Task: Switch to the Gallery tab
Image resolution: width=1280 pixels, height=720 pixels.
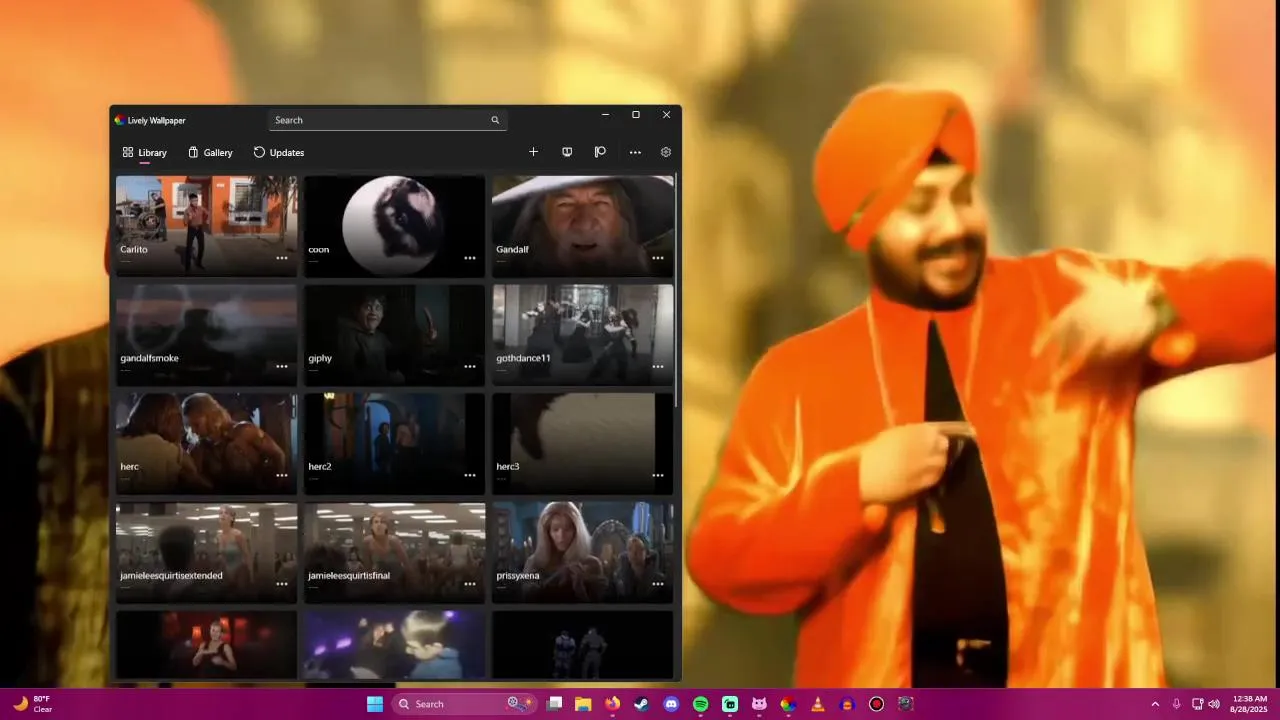Action: (210, 152)
